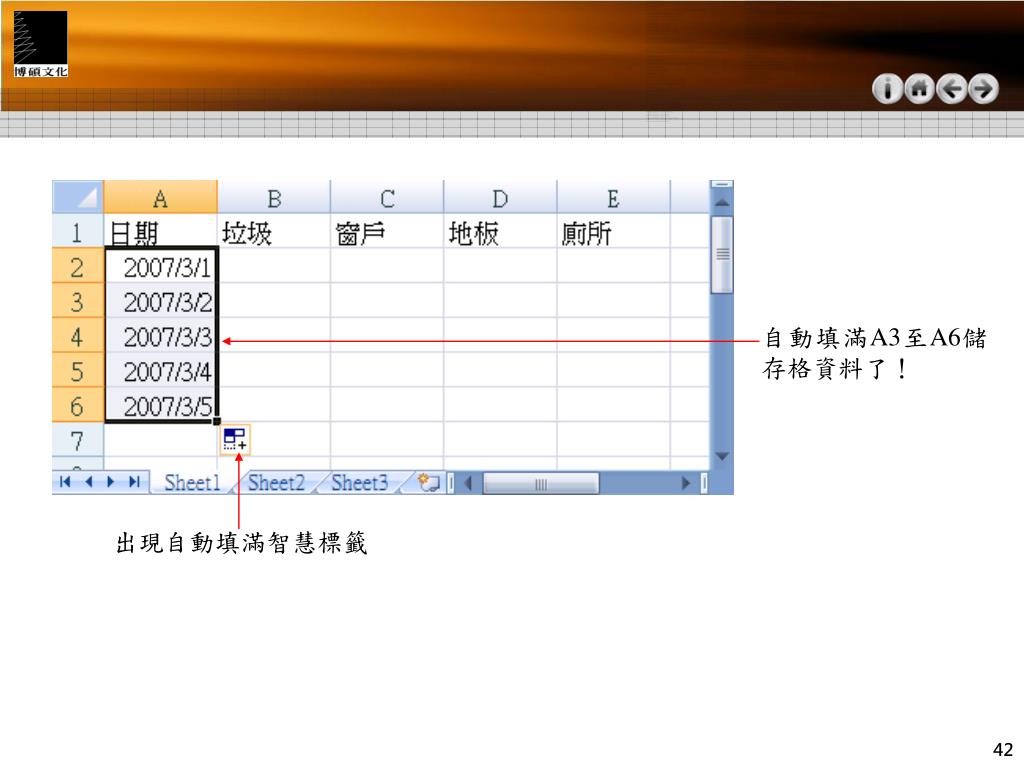Insert a new worksheet tab icon
Screen dimensions: 1024x768
[x=429, y=483]
